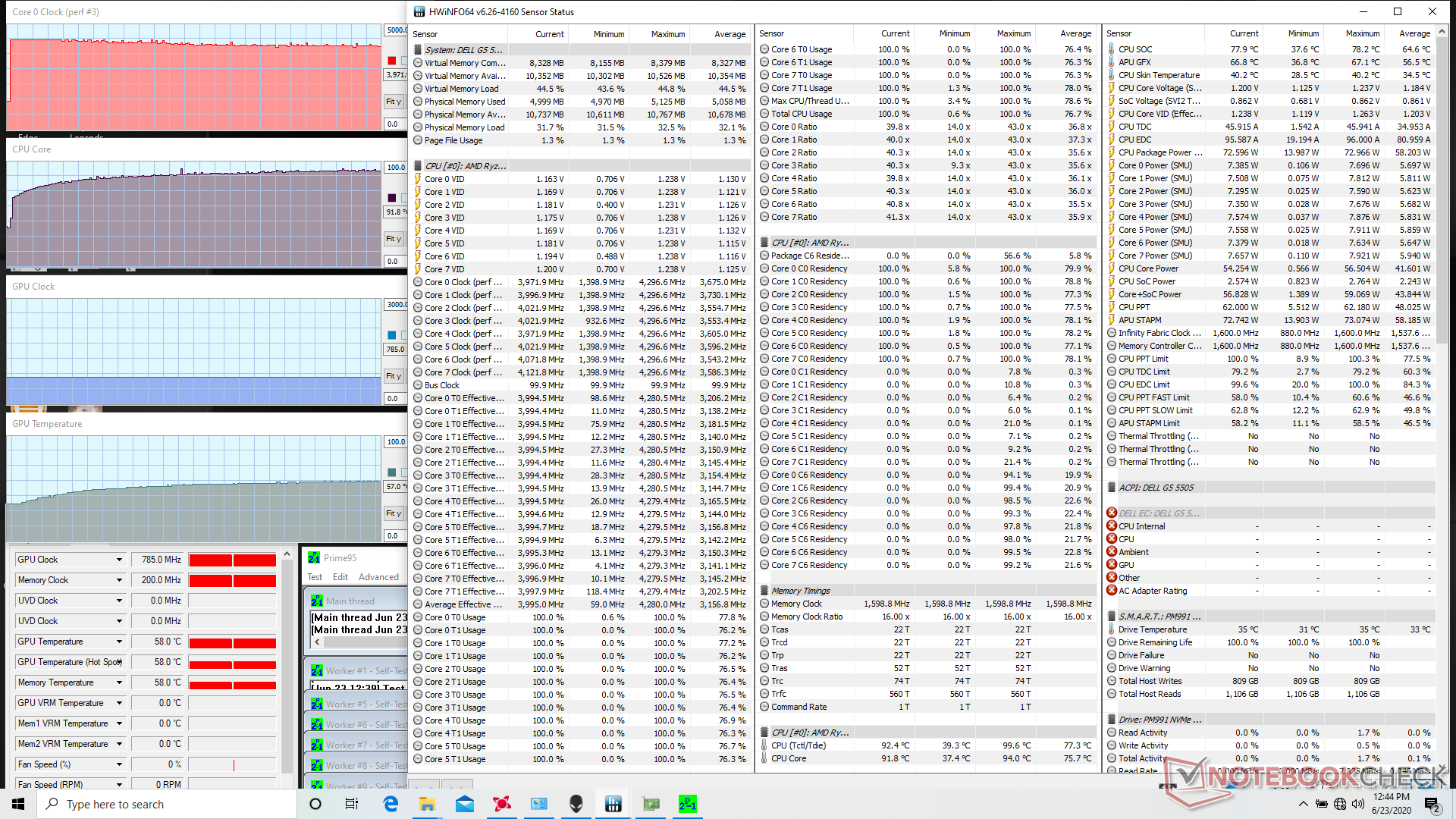The image size is (1456, 819).
Task: Open the Advanced menu in Prime95
Action: 378,577
